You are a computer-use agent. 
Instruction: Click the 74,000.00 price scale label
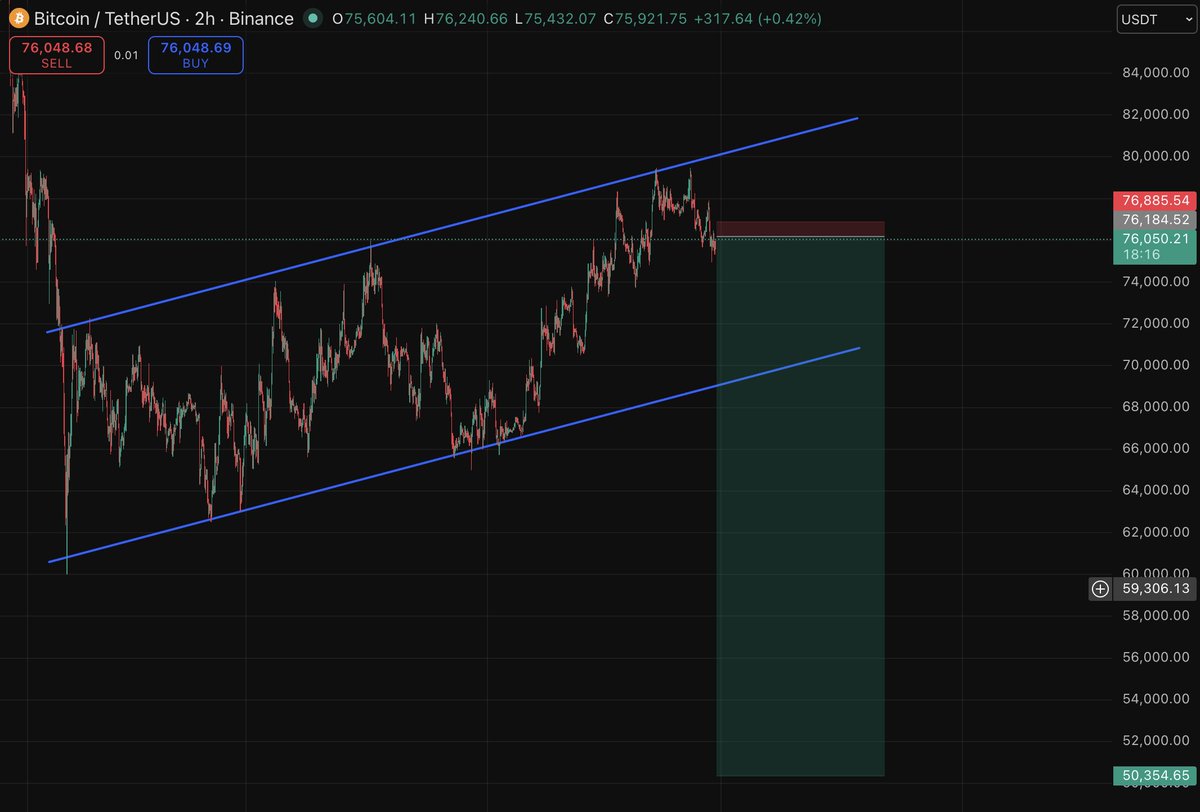[x=1154, y=281]
